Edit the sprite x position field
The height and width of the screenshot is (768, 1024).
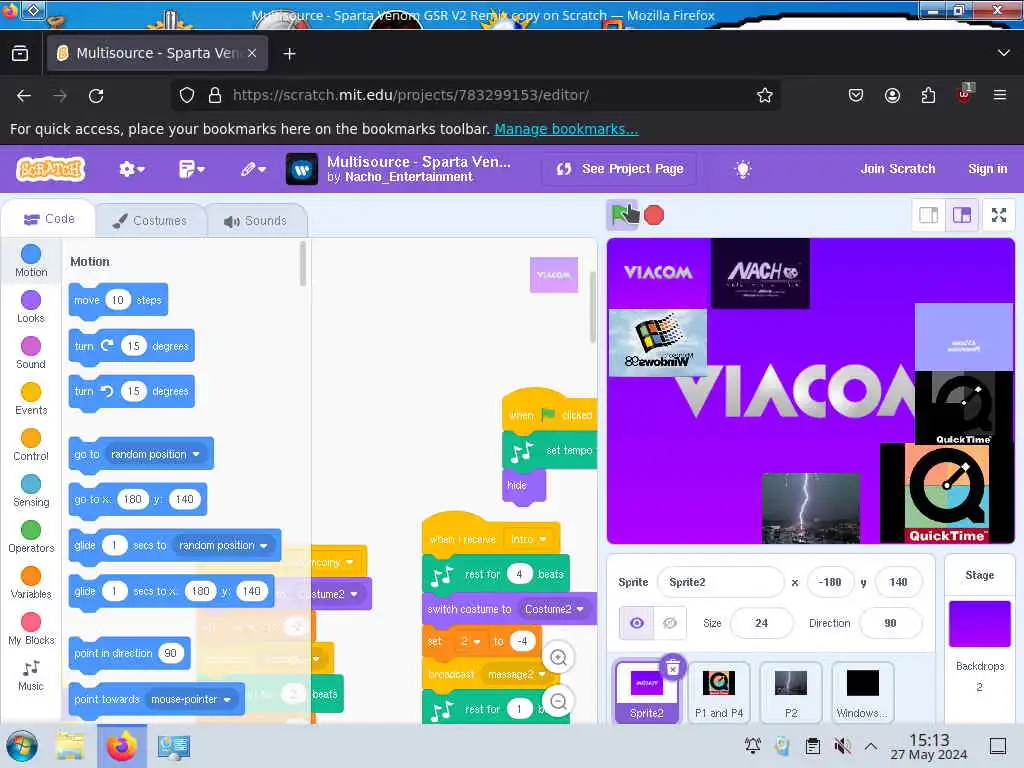pyautogui.click(x=830, y=582)
